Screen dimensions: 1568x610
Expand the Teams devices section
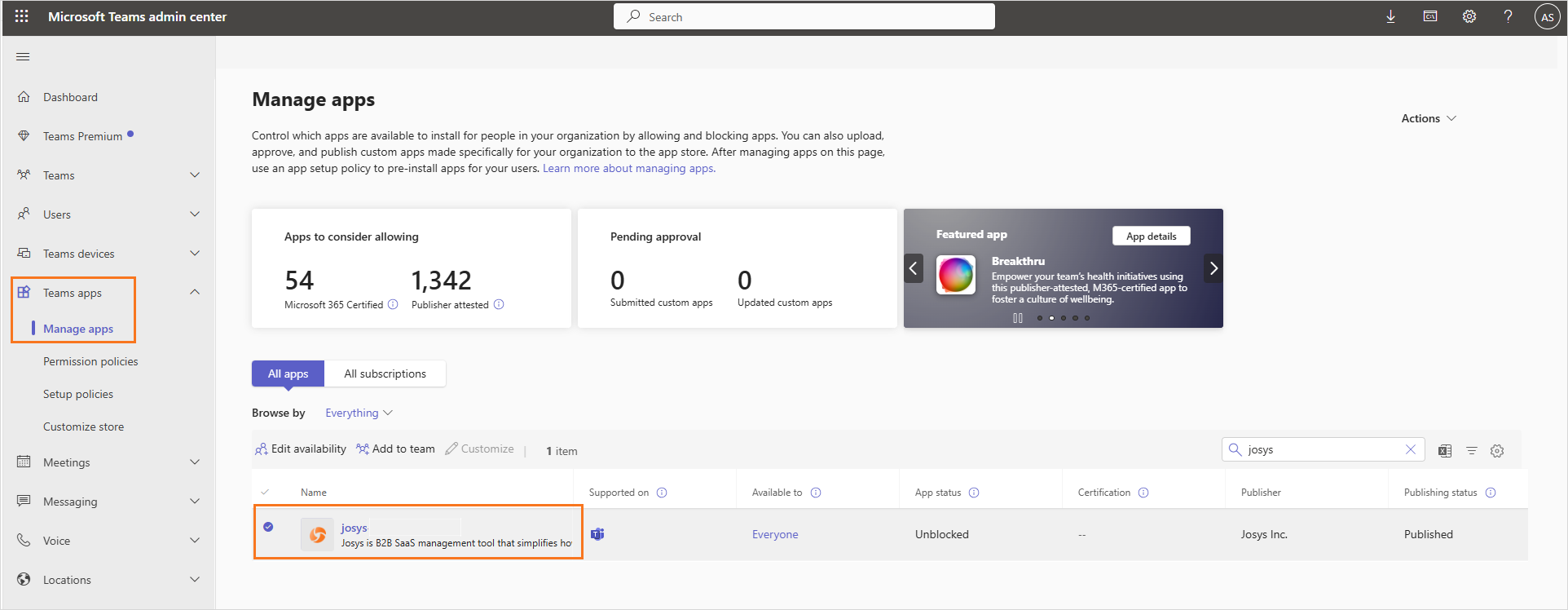[195, 253]
